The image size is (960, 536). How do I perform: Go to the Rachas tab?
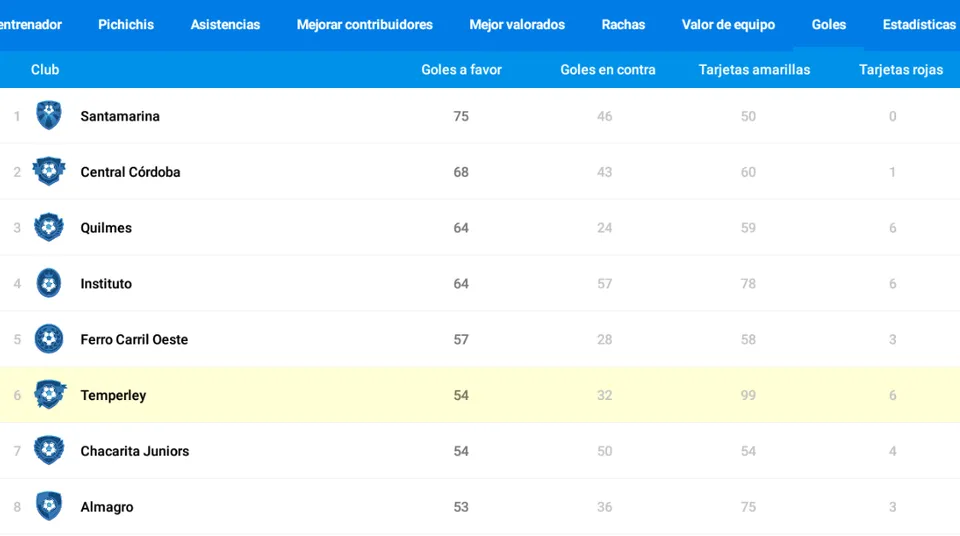click(x=623, y=25)
